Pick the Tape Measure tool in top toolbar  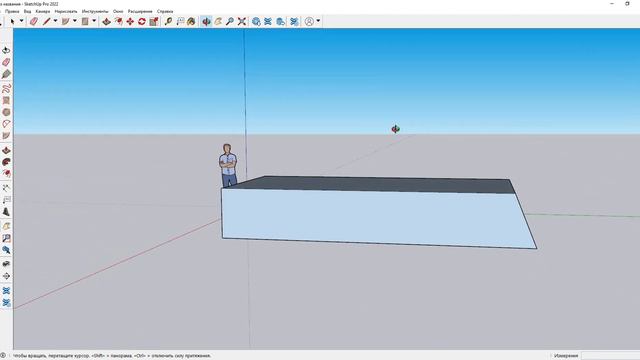168,21
